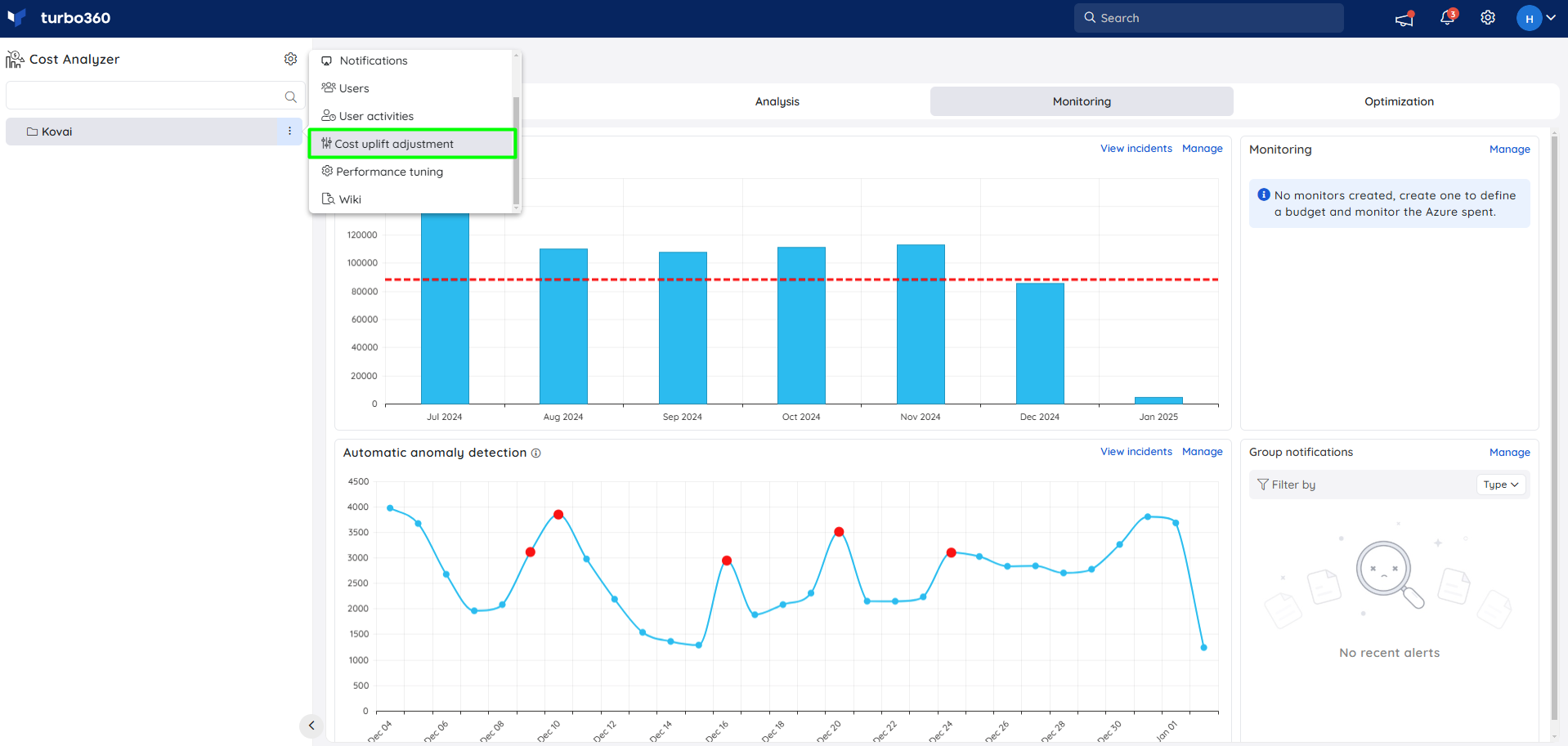The width and height of the screenshot is (1568, 746).
Task: Click View incidents for anomaly detection
Action: [1136, 452]
